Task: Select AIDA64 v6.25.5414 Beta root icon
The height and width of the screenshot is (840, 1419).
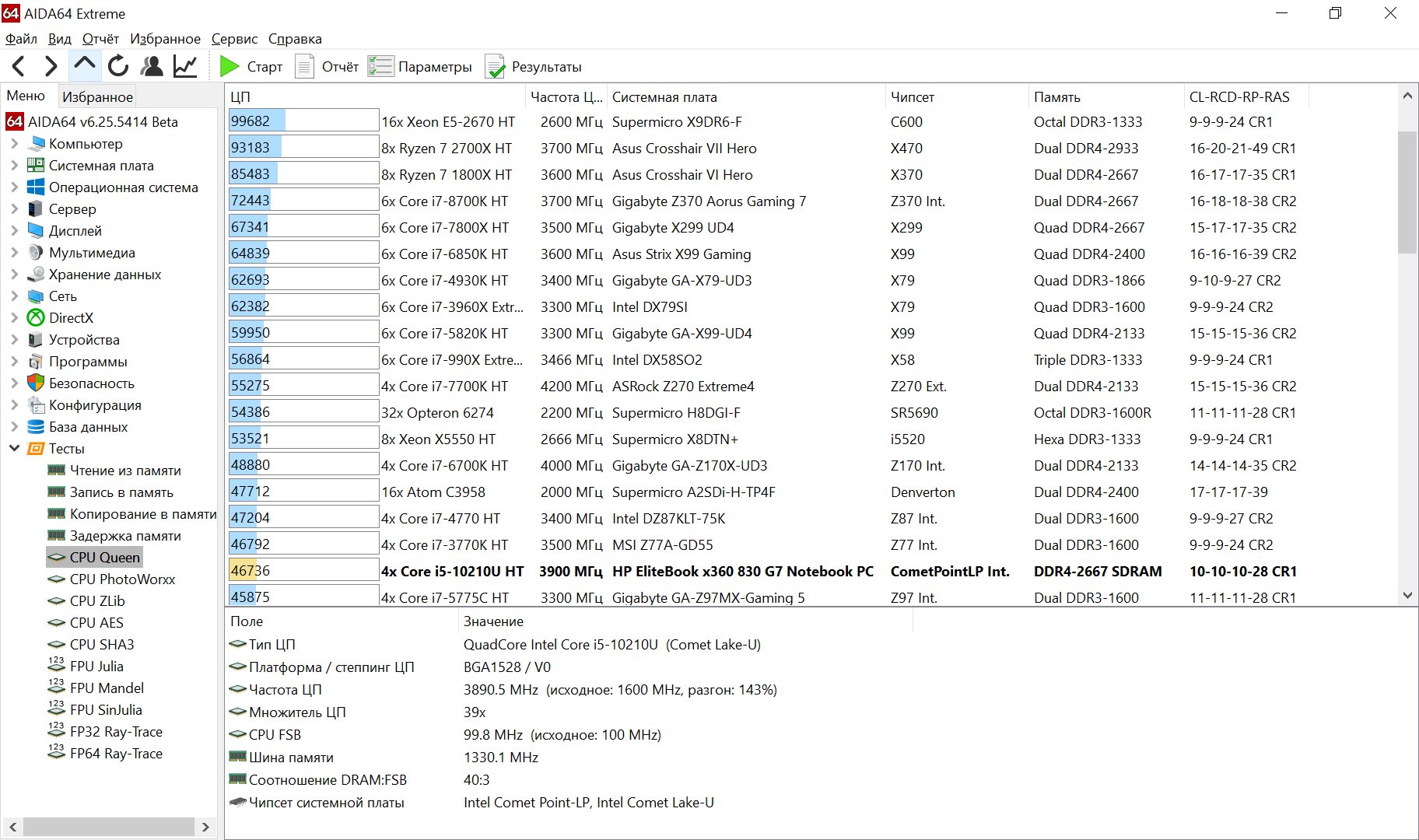Action: (15, 122)
